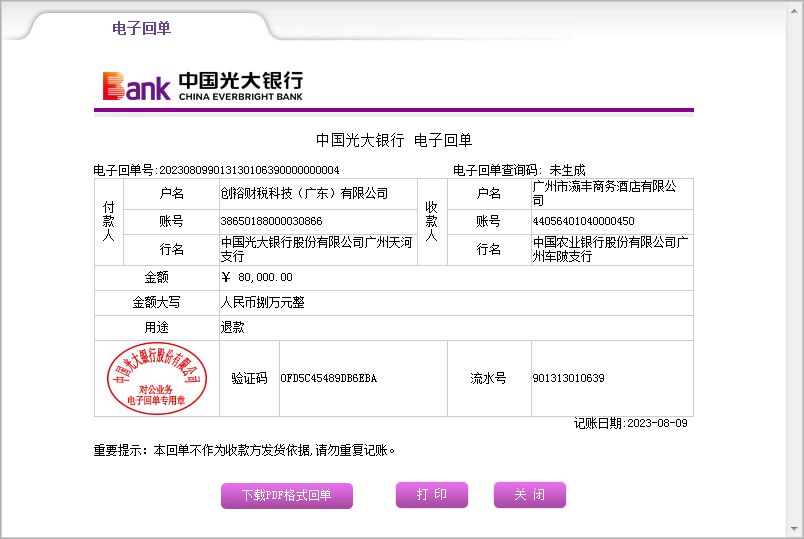Screen dimensions: 804x539
Task: Click the 退款 purpose cell
Action: 232,327
